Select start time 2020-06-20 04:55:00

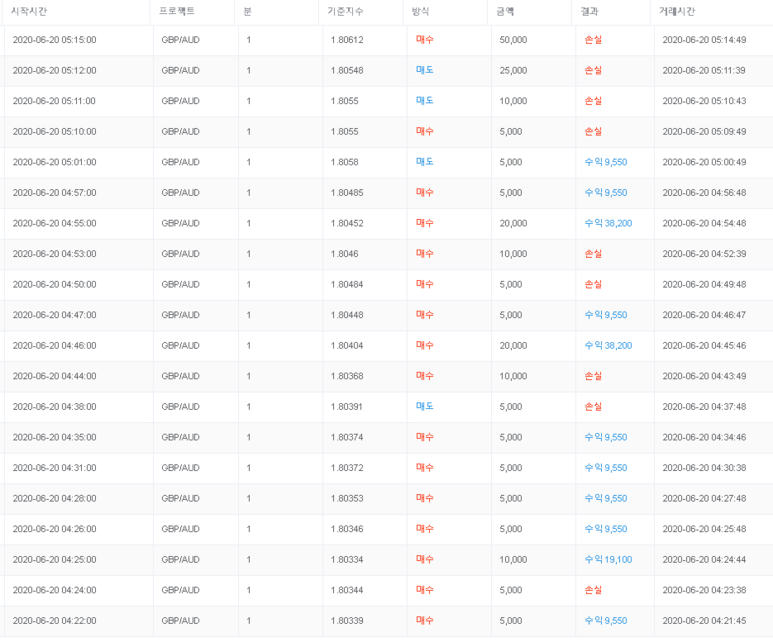click(x=54, y=223)
